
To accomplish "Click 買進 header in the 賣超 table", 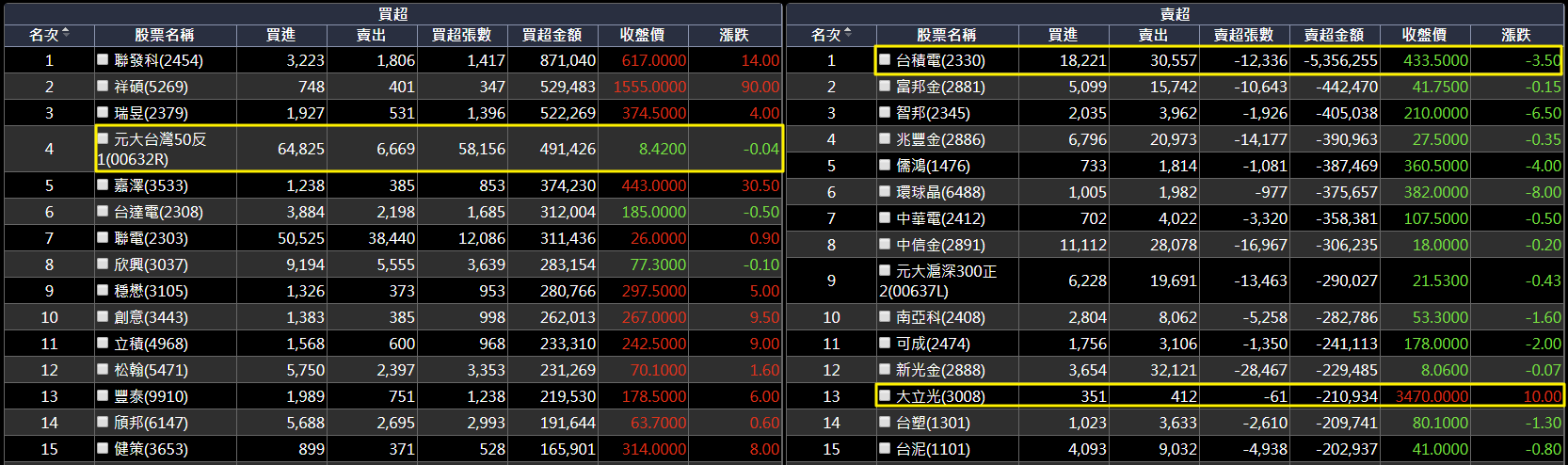I will [1064, 35].
